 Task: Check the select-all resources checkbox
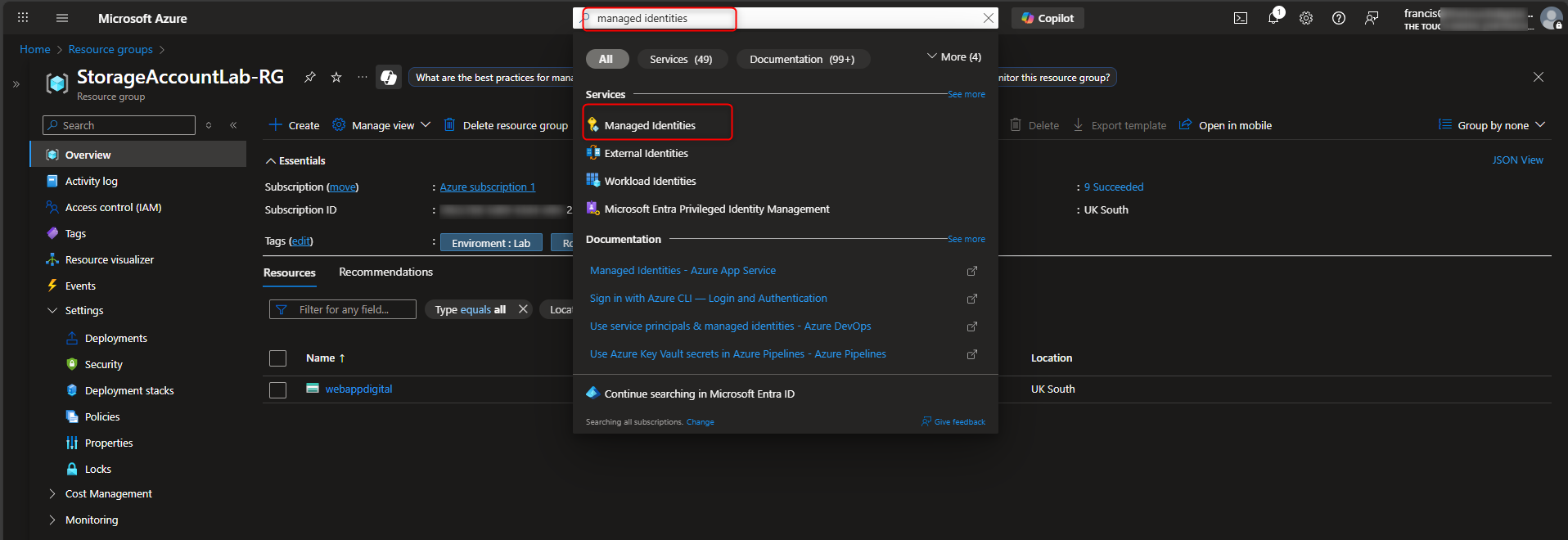(278, 358)
